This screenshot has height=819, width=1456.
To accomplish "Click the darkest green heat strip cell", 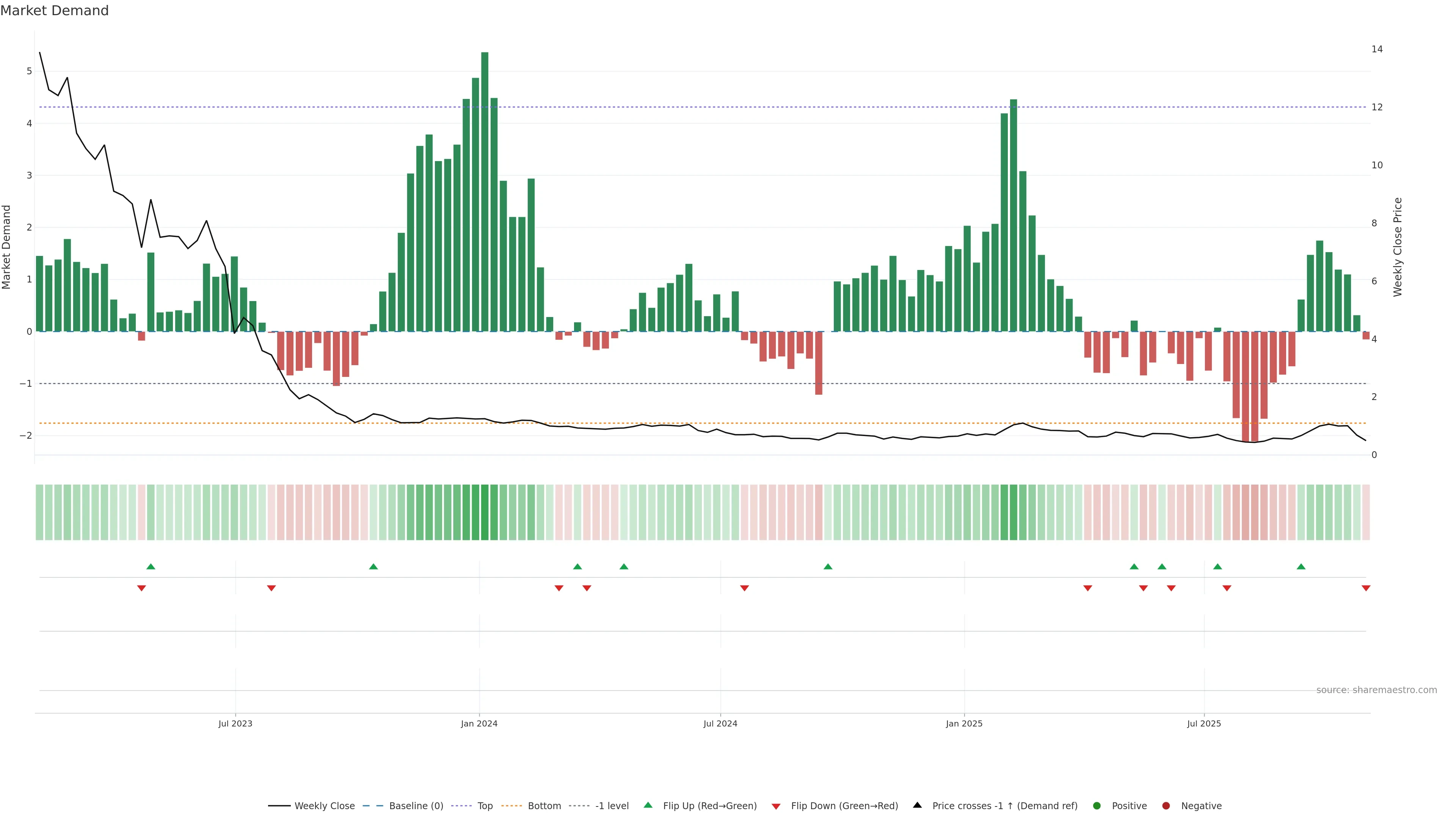I will pos(485,512).
